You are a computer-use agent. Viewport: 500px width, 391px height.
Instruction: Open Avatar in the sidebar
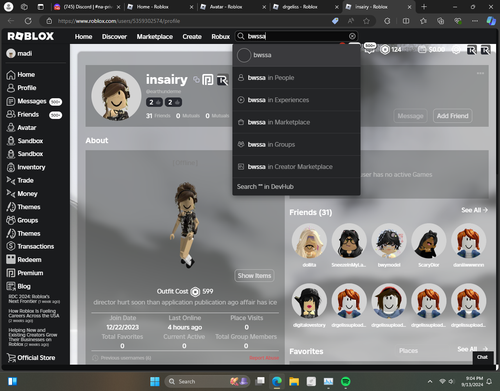(x=21, y=128)
